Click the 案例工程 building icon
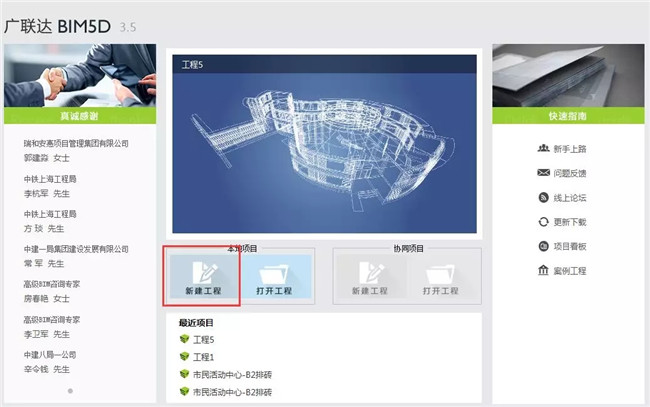650x407 pixels. (543, 270)
